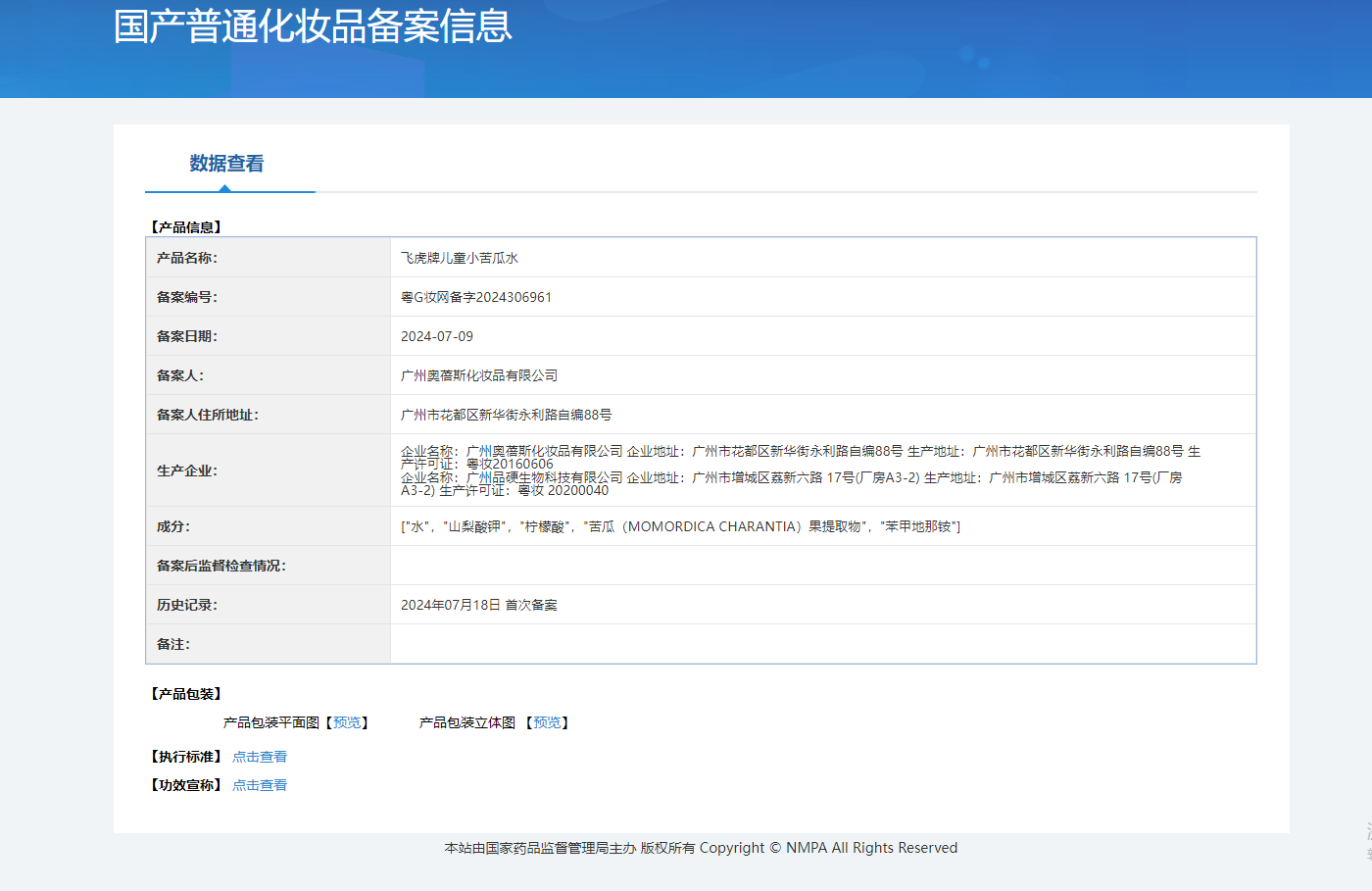1372x891 pixels.
Task: Click the 备案日期 row label
Action: [x=187, y=336]
